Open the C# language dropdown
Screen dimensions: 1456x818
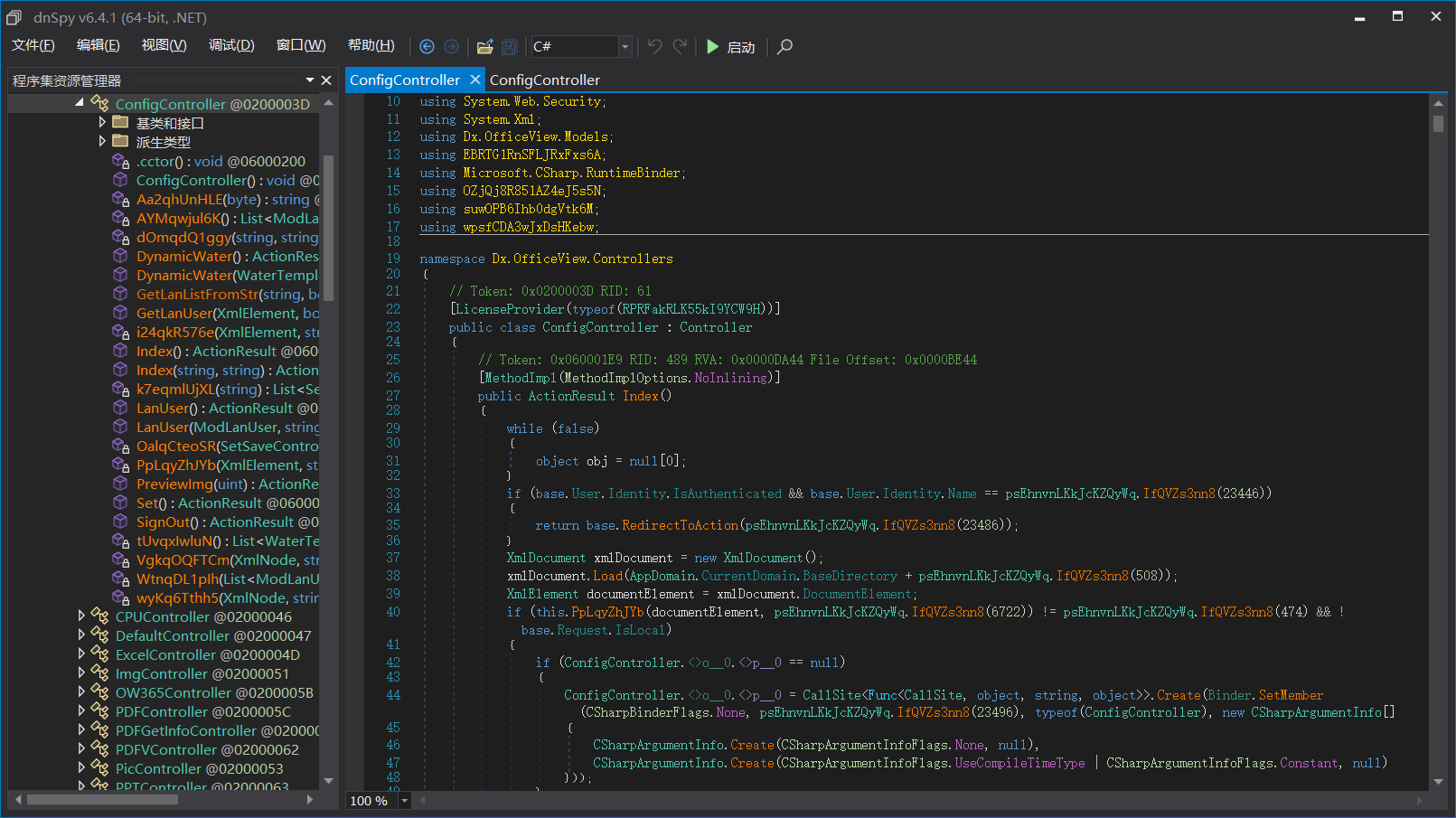625,46
